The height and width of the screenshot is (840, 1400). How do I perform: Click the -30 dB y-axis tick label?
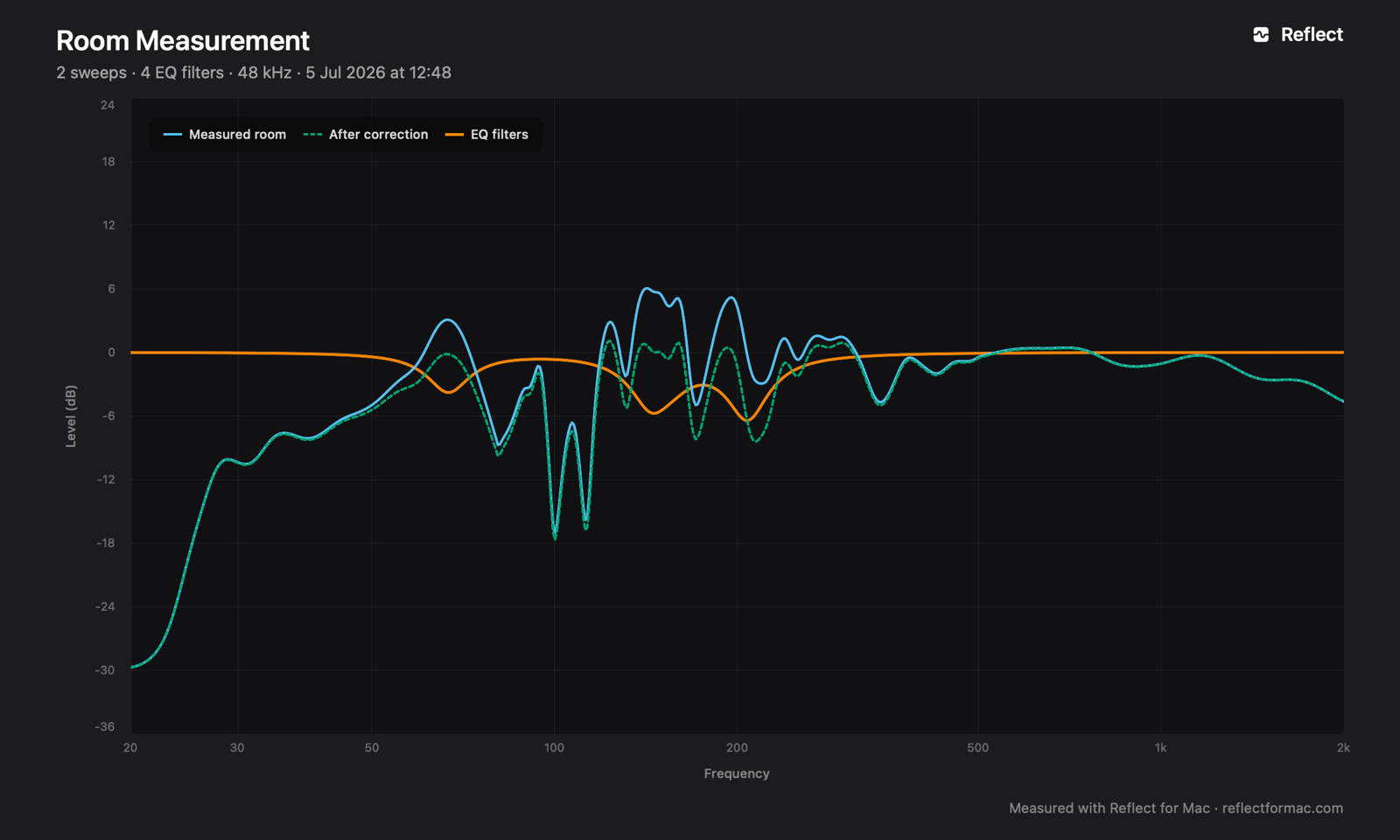click(x=105, y=670)
